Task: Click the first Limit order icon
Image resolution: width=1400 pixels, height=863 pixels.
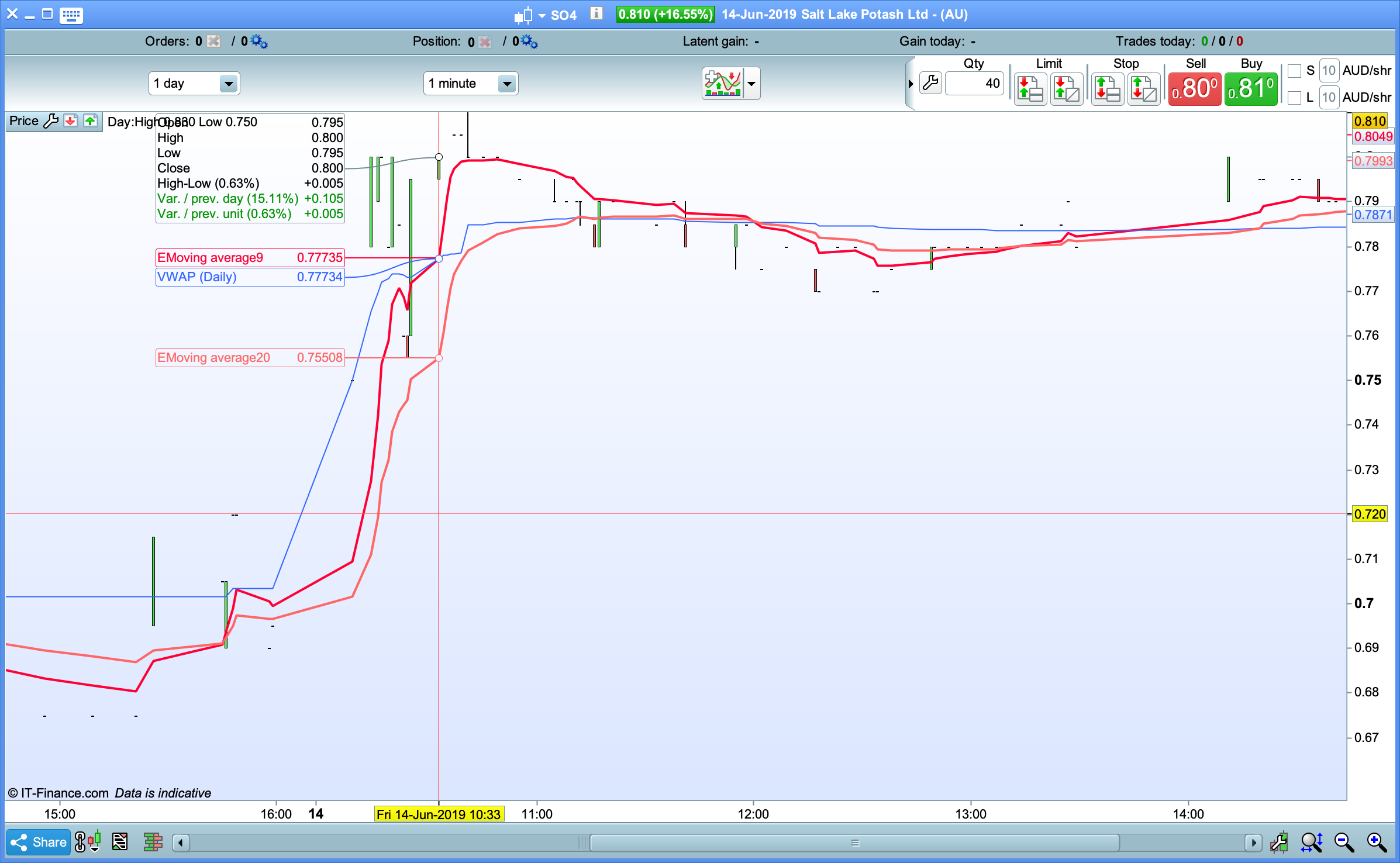Action: point(1030,89)
